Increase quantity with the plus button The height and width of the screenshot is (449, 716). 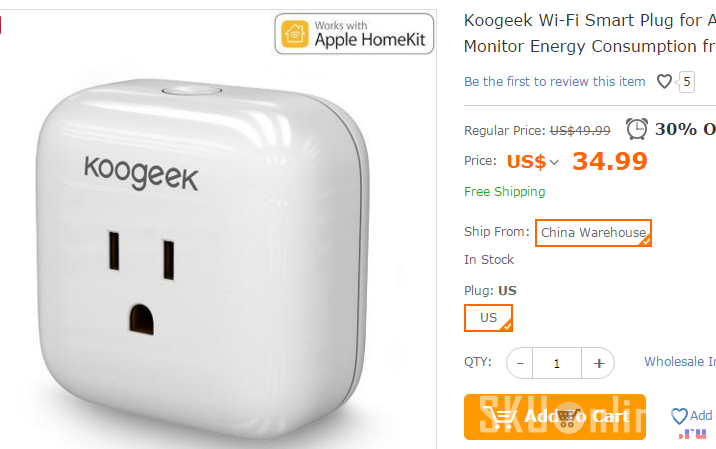(598, 363)
